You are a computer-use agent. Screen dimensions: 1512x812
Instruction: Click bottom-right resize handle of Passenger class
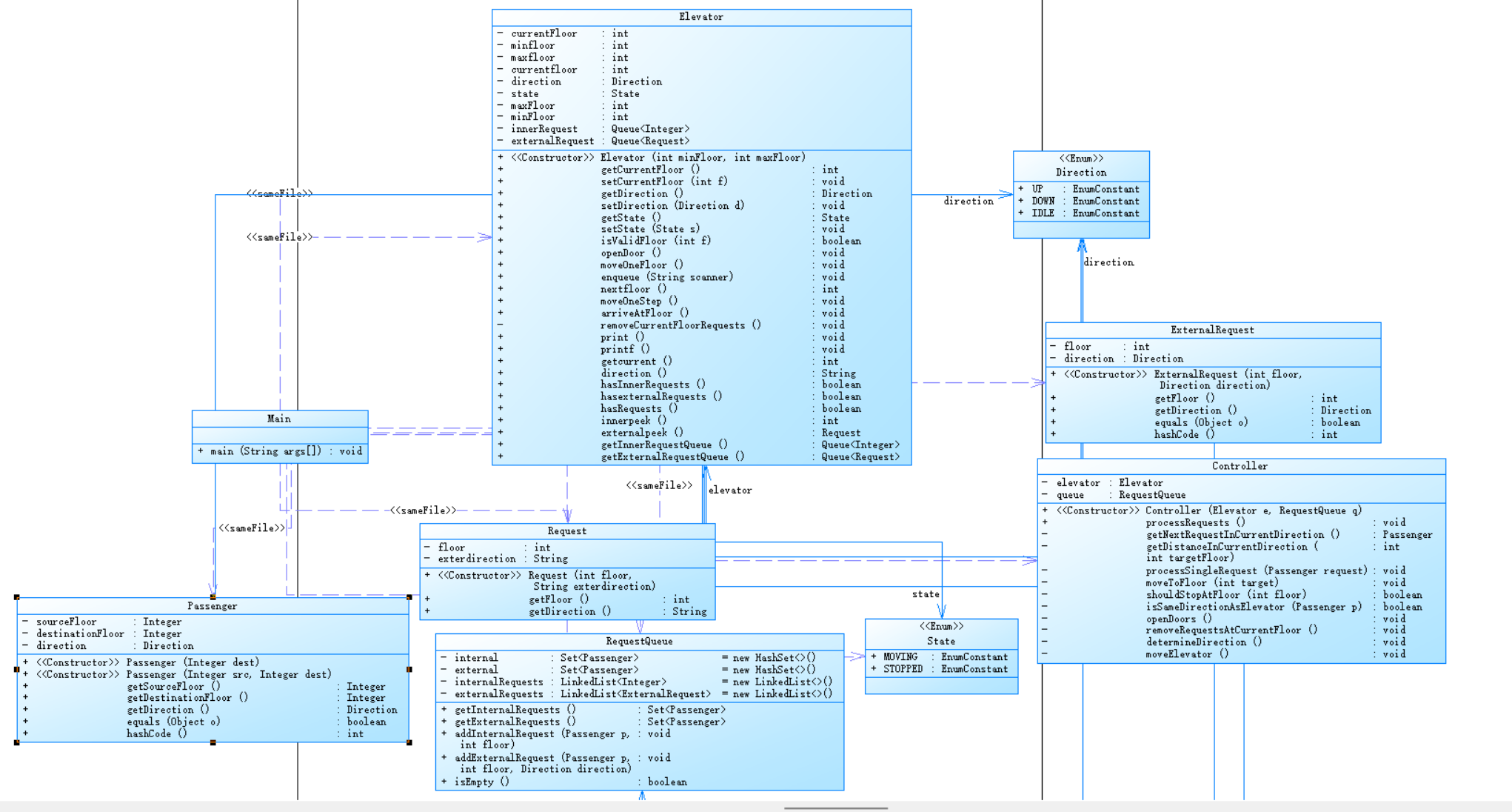[409, 742]
